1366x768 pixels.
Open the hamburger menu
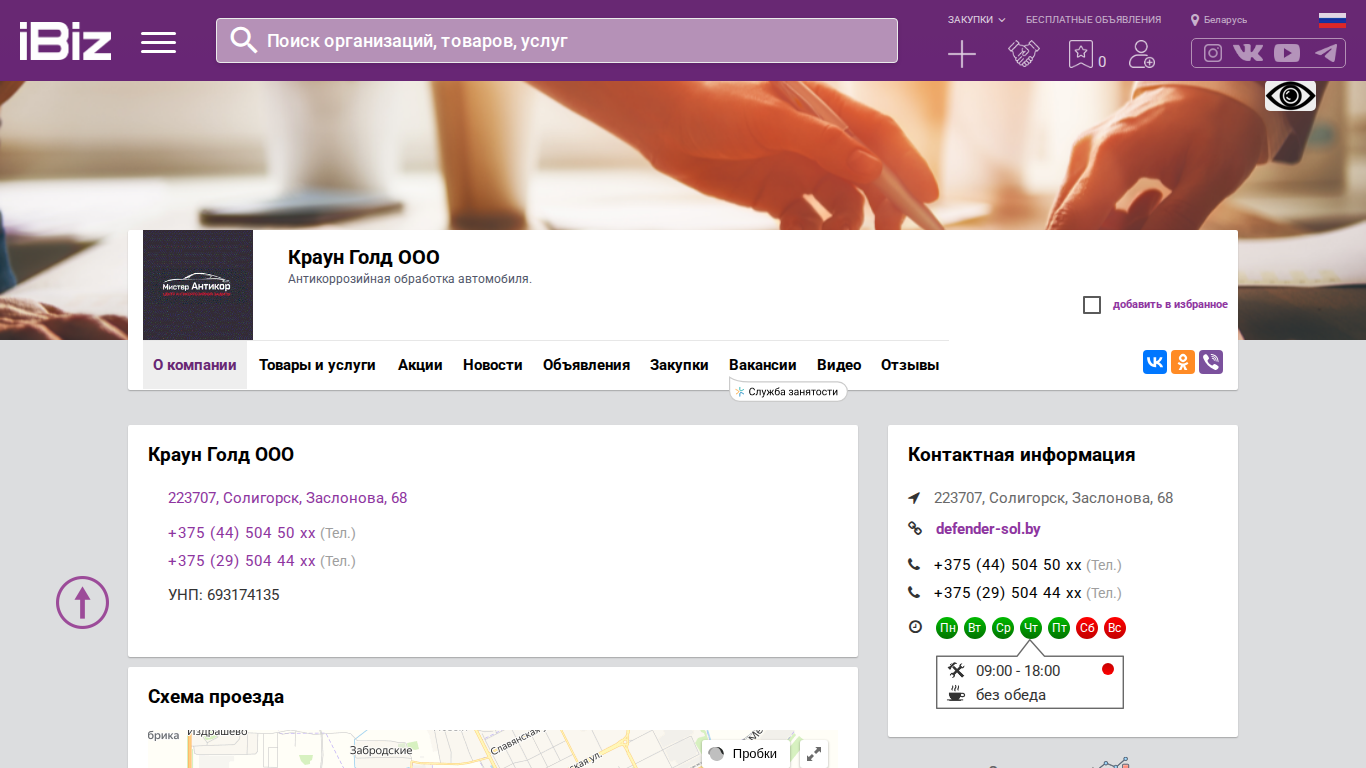coord(158,42)
